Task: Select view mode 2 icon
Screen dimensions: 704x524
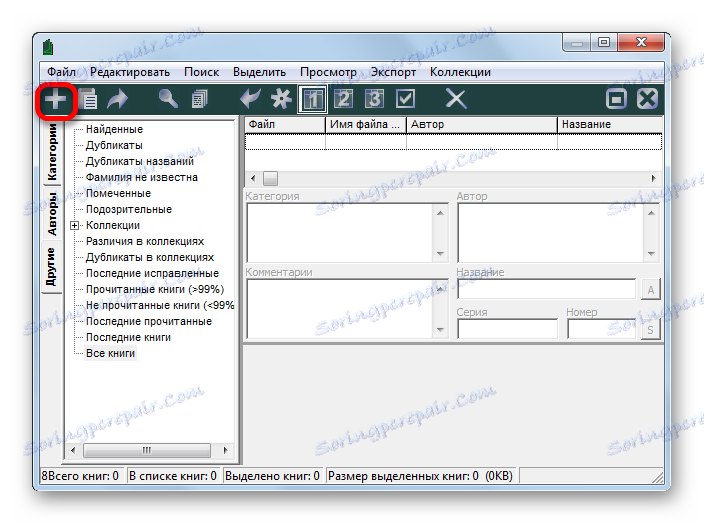Action: tap(343, 99)
